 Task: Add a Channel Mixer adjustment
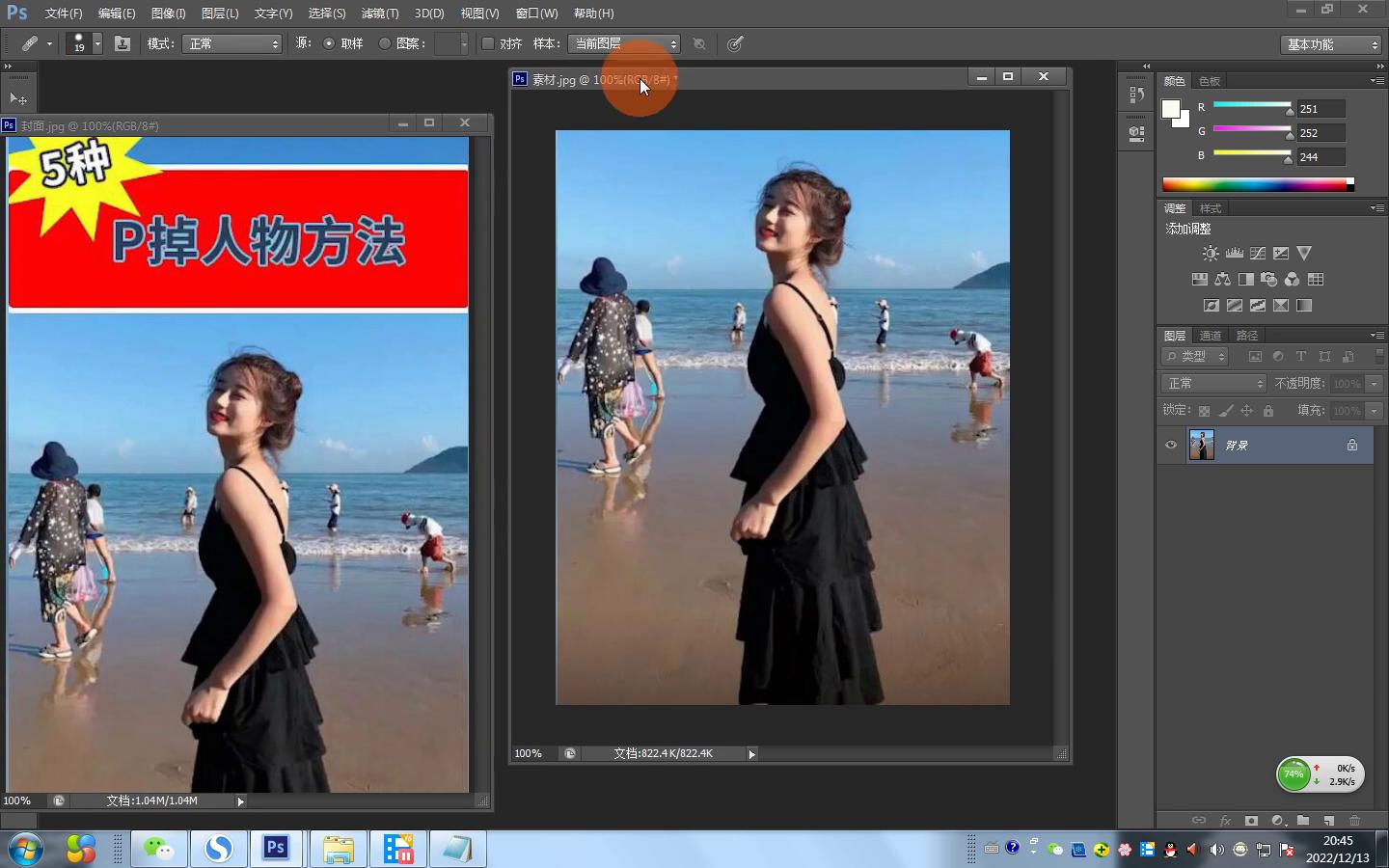(1293, 280)
